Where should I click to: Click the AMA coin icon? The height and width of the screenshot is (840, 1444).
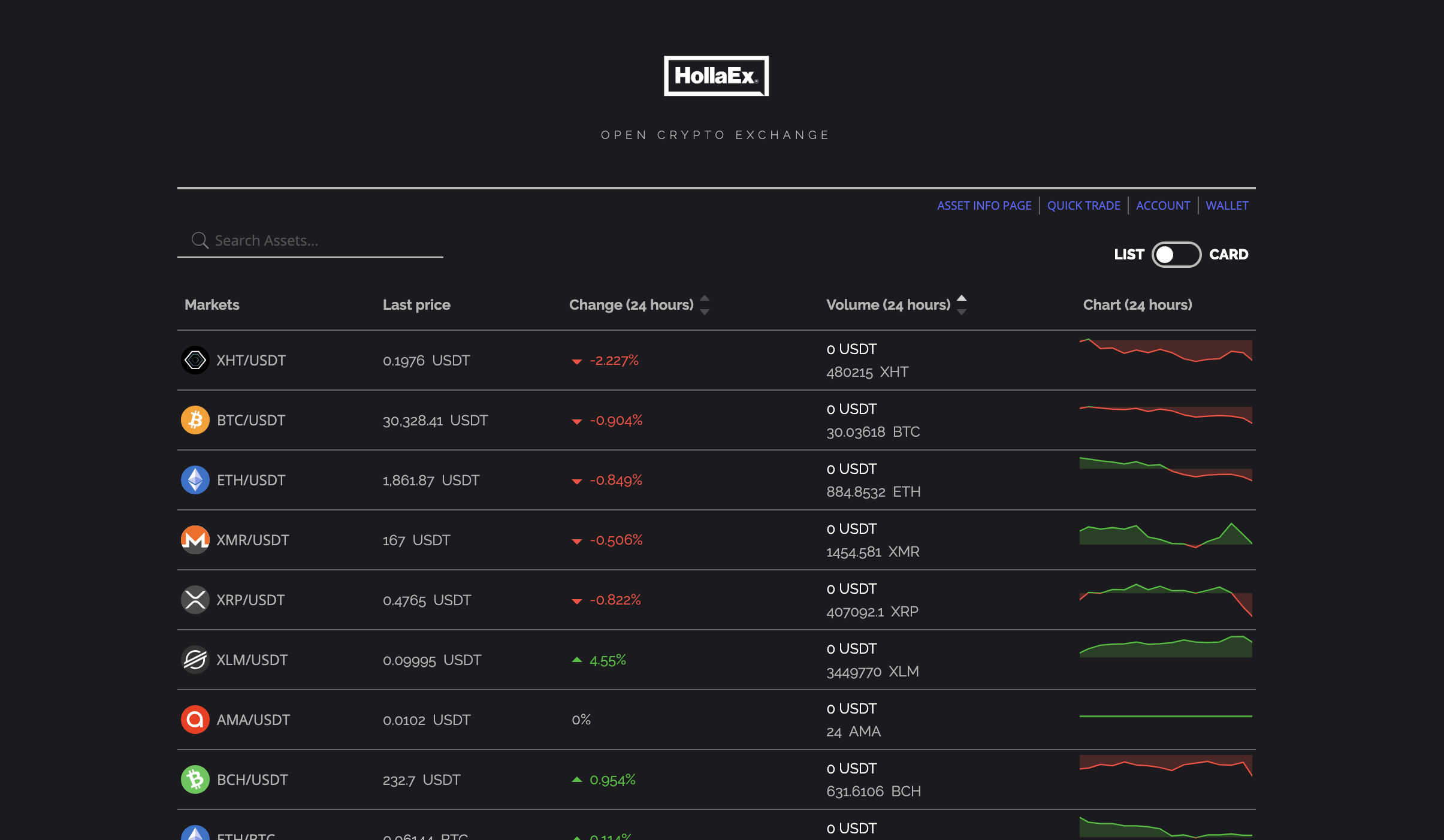tap(195, 720)
